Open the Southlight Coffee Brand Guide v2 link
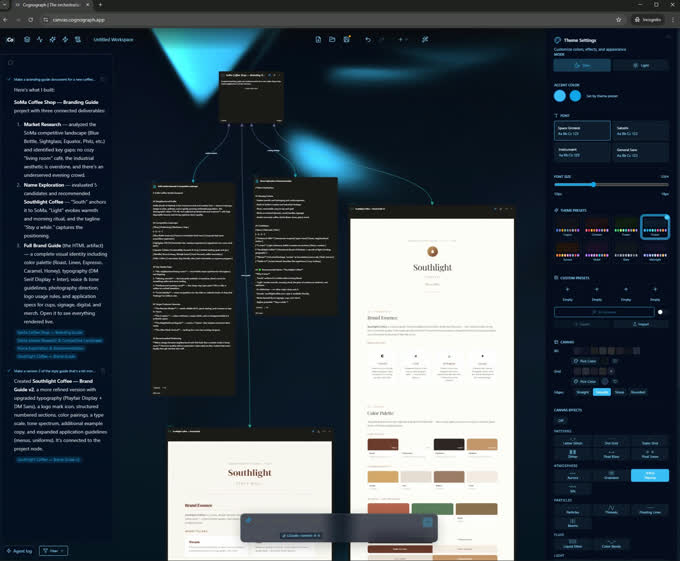Screen dimensions: 680x561 click(49, 460)
